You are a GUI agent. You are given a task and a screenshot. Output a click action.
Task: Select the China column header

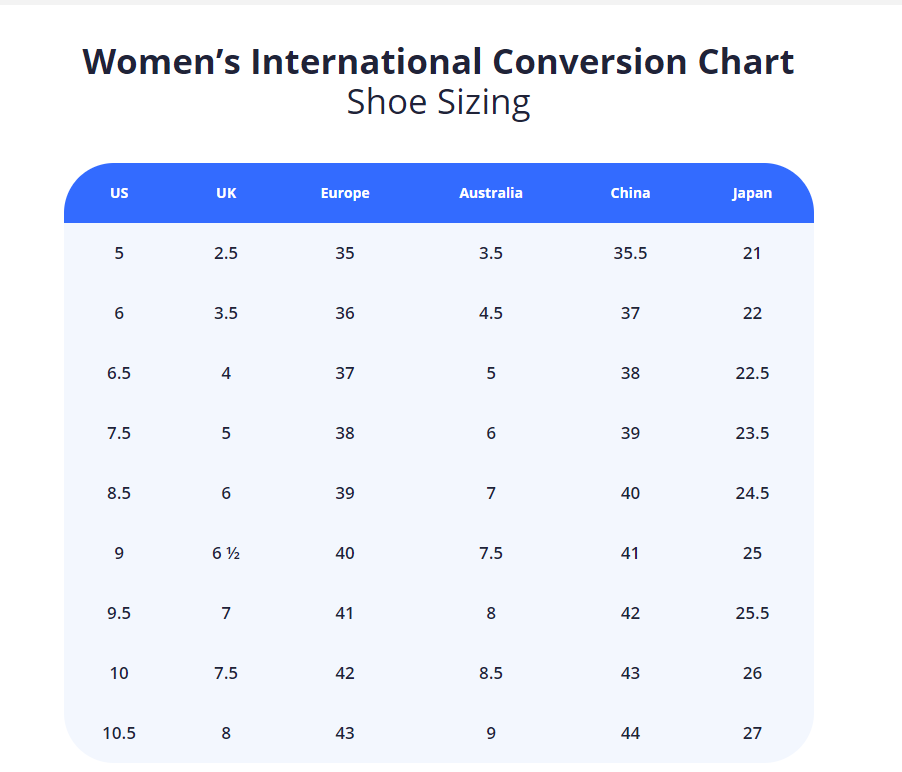pos(630,193)
